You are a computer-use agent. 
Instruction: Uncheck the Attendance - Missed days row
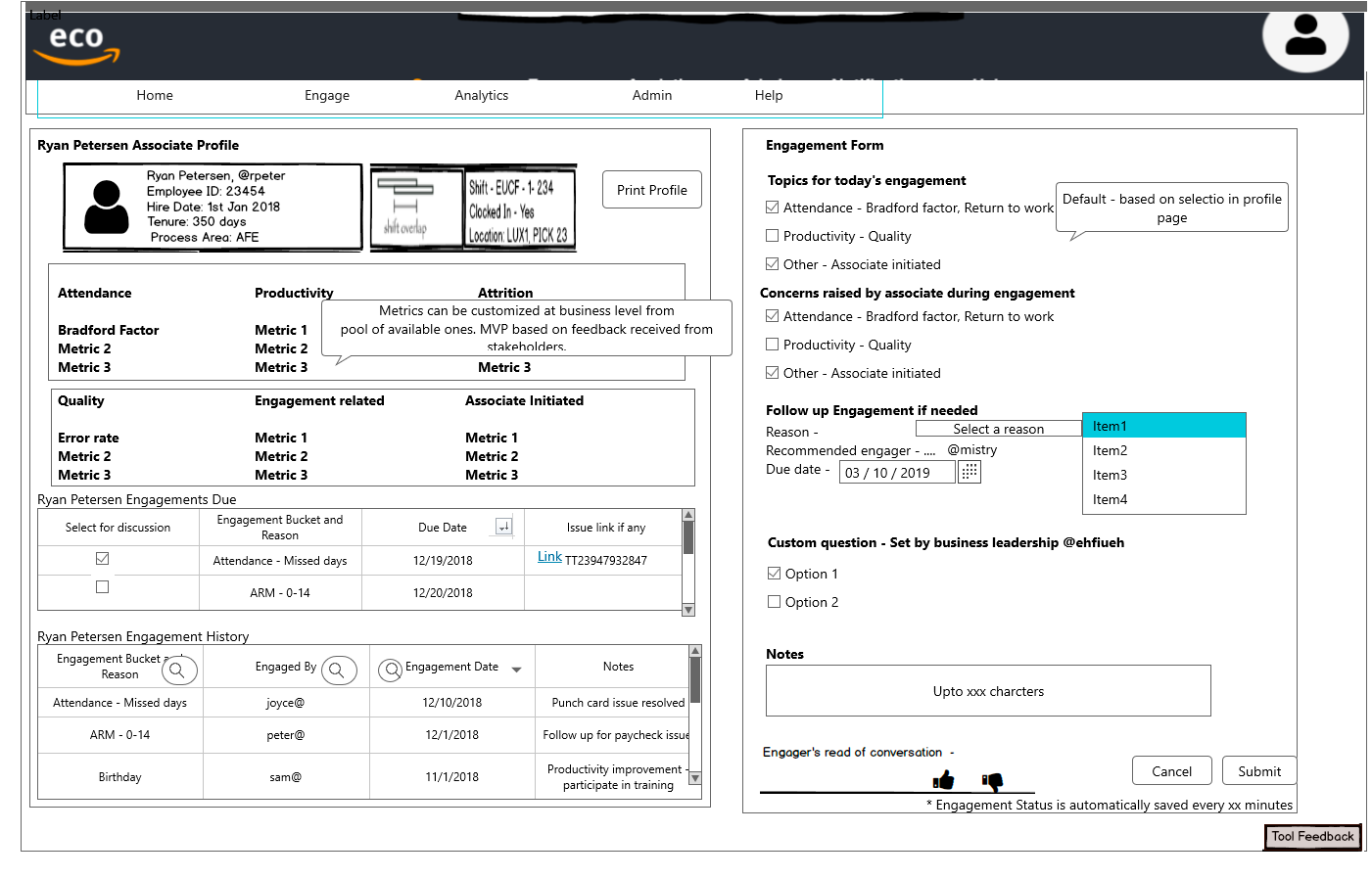click(x=102, y=557)
